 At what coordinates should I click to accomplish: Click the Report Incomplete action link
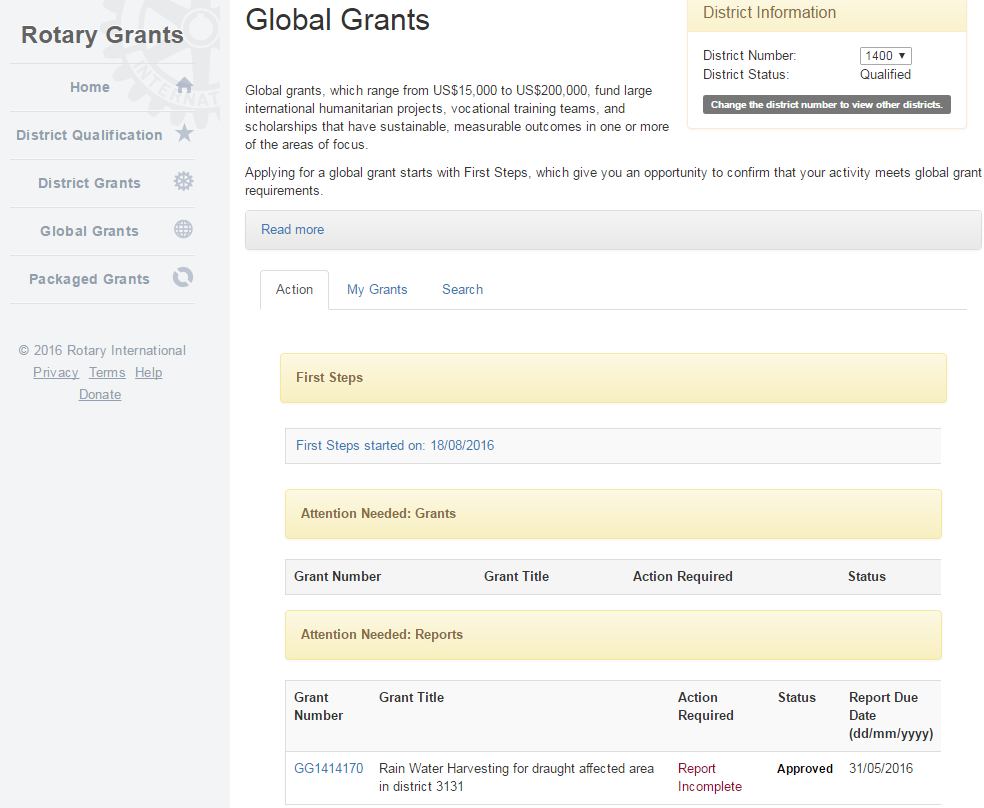[710, 778]
